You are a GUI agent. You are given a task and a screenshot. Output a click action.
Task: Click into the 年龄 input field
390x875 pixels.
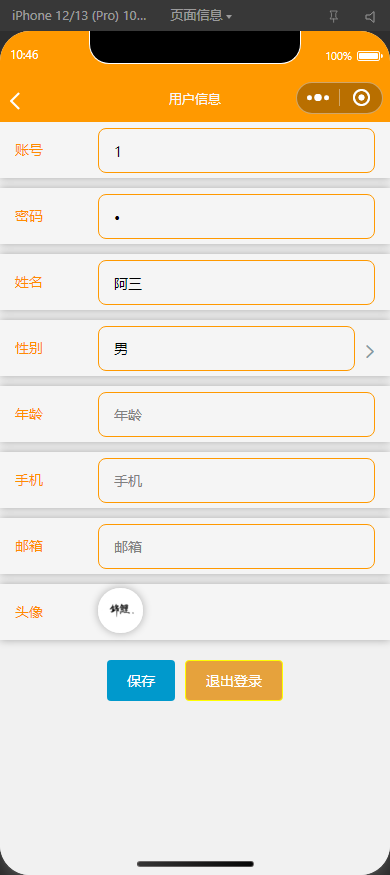(x=237, y=415)
